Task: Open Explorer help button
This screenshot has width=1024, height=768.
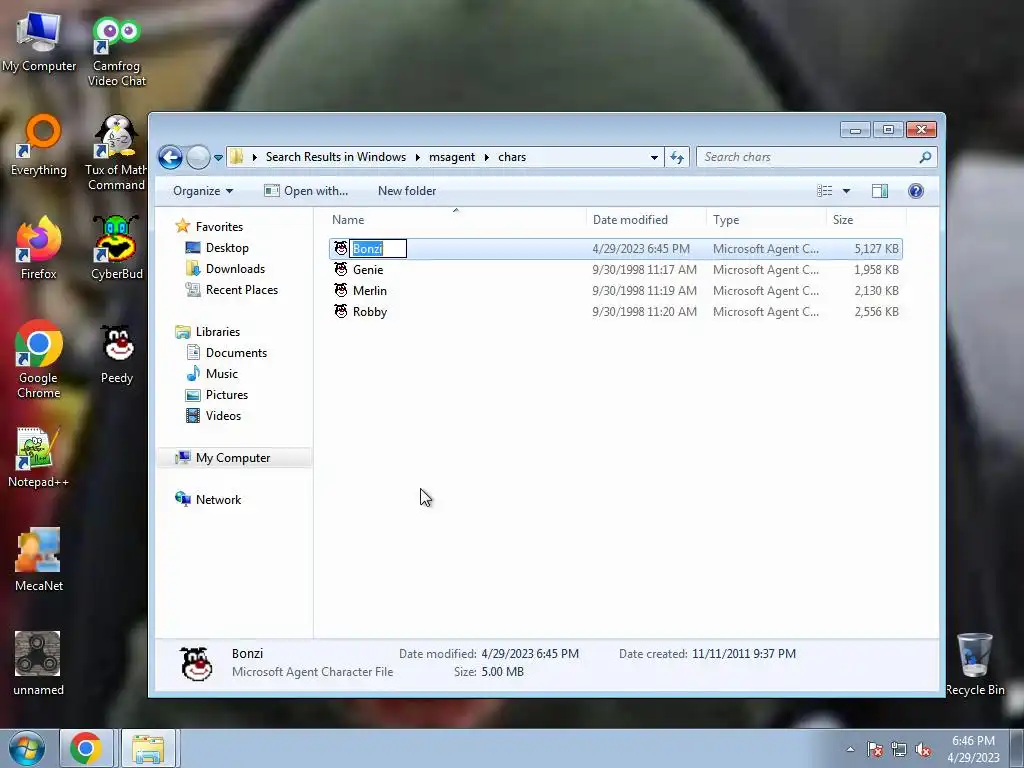Action: (x=916, y=191)
